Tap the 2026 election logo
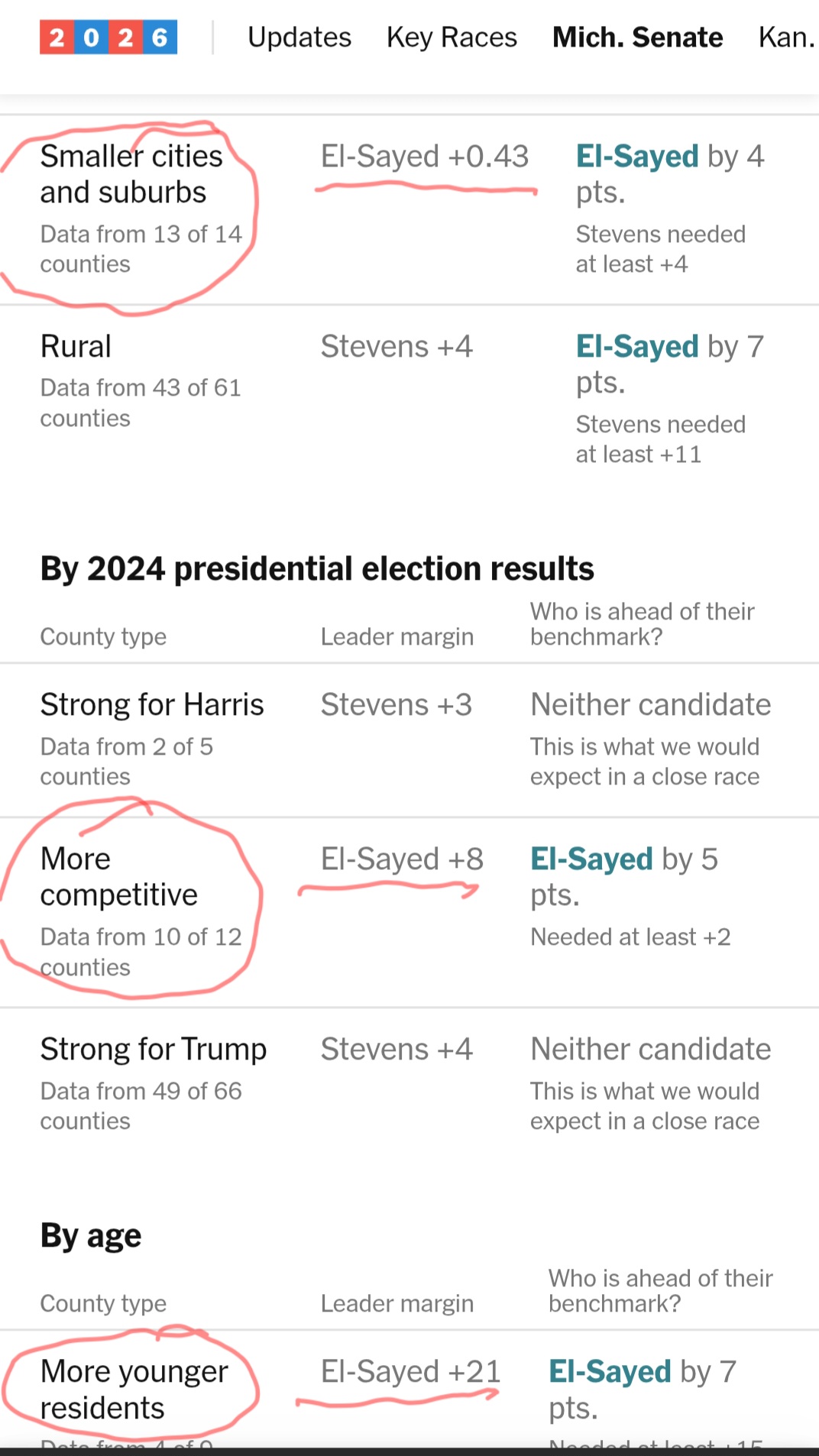Viewport: 819px width, 1456px height. tap(108, 37)
